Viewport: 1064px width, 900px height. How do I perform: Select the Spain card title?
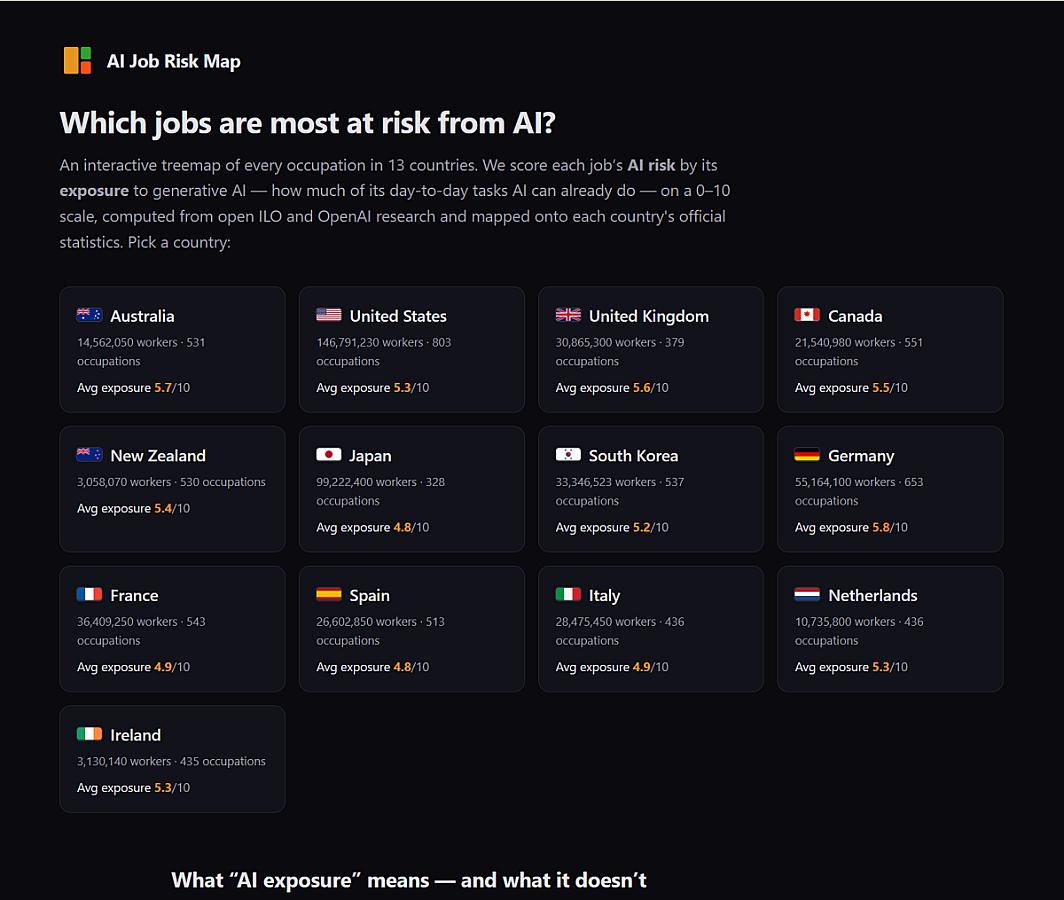coord(369,596)
